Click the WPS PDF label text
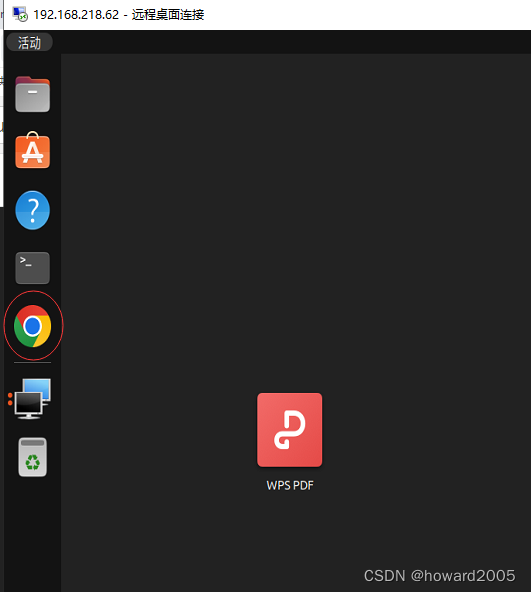This screenshot has height=592, width=531. coord(290,486)
